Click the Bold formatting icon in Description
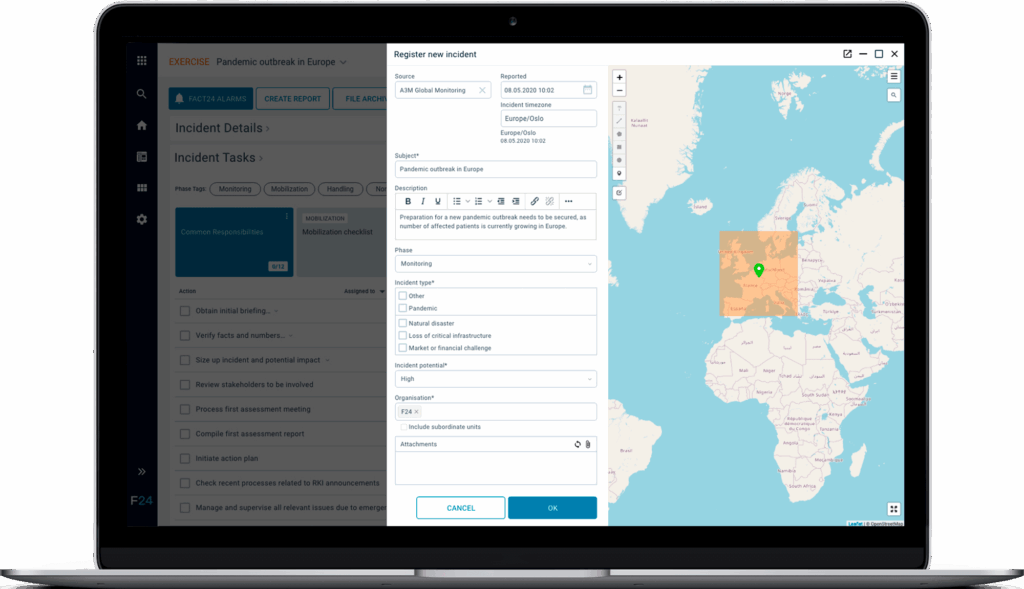The width and height of the screenshot is (1024, 589). click(408, 201)
